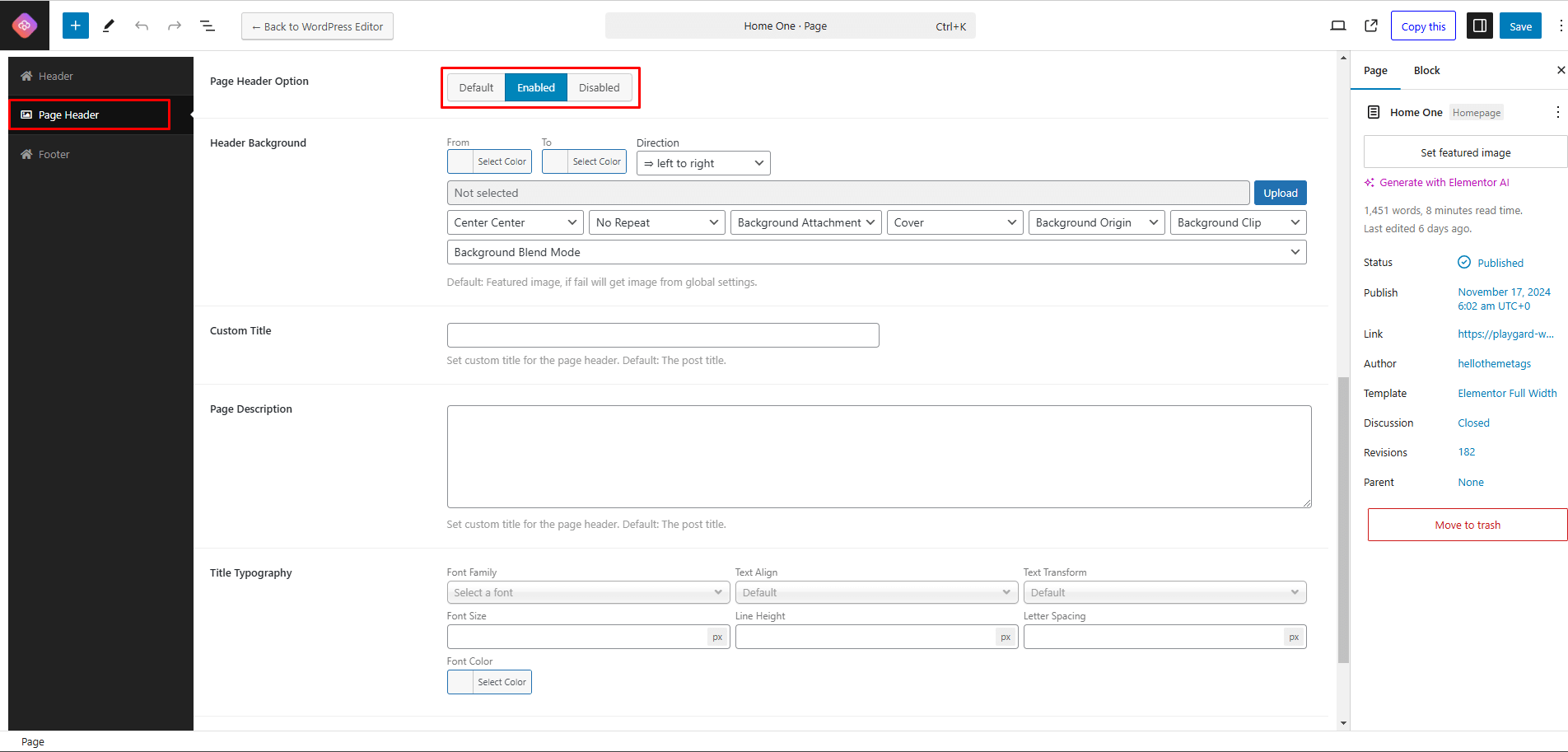Click the Page Description text area

[x=879, y=456]
